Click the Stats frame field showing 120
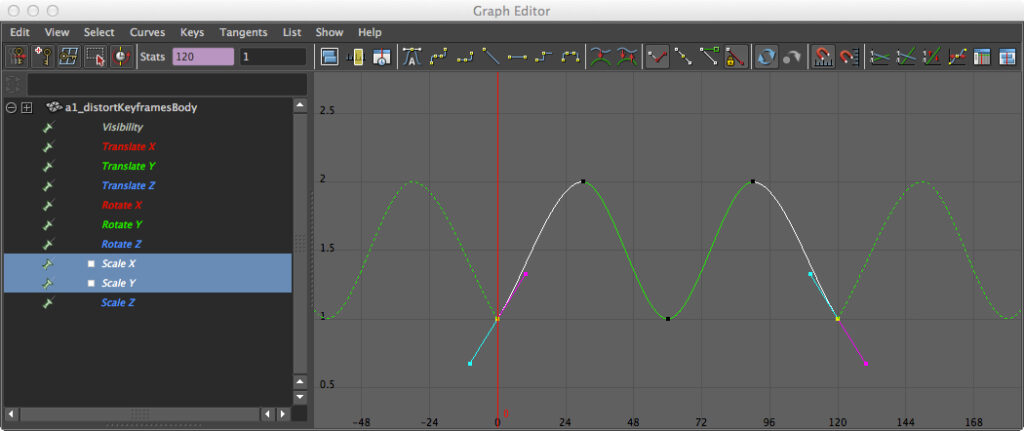1024x431 pixels. coord(202,57)
